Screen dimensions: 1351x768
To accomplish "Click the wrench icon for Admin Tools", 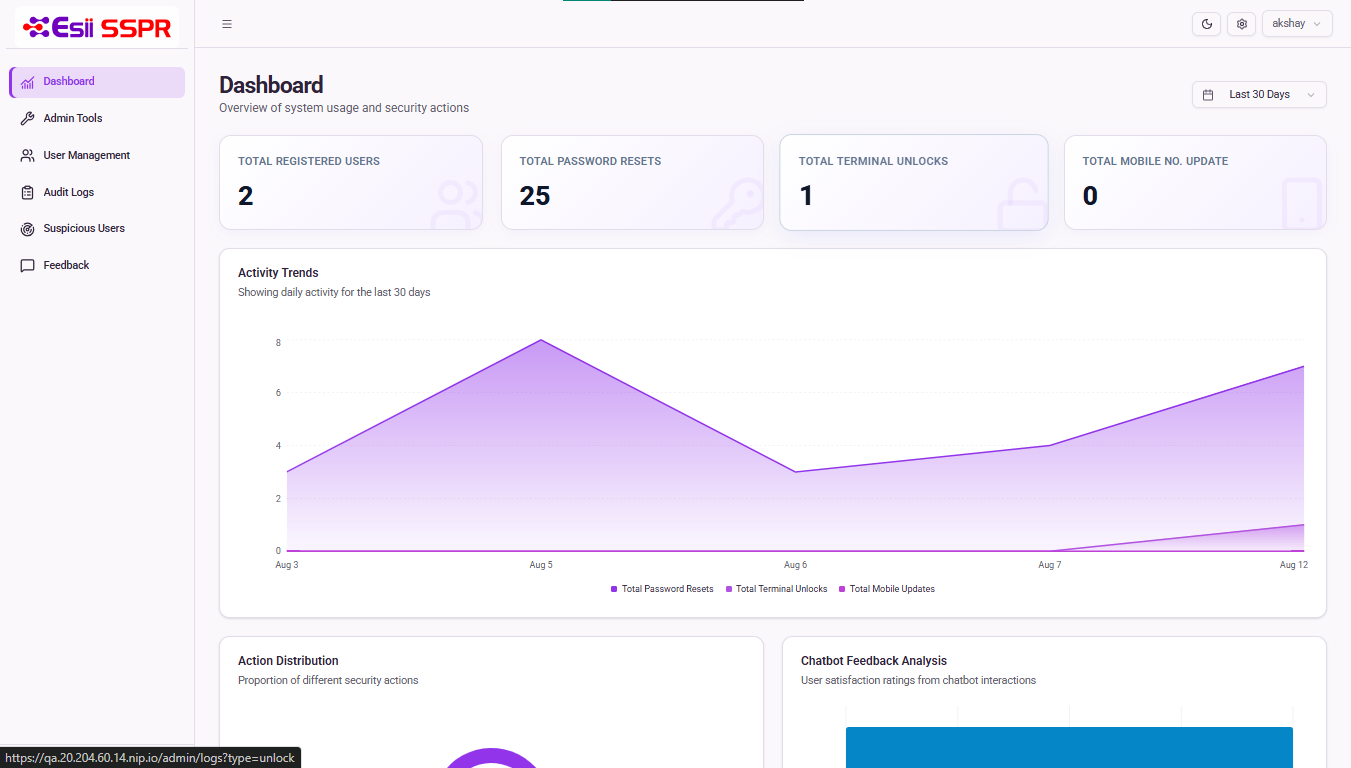I will pyautogui.click(x=27, y=119).
